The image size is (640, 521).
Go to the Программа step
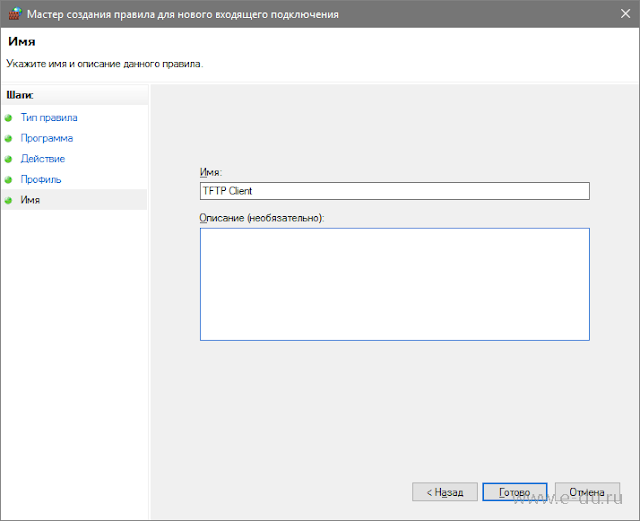click(47, 138)
